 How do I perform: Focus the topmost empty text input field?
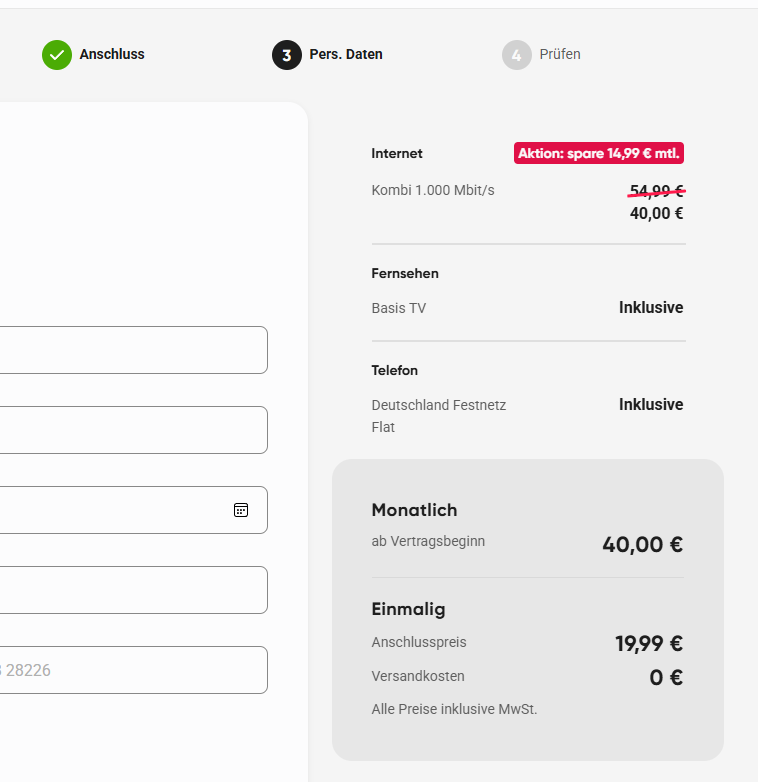point(130,350)
